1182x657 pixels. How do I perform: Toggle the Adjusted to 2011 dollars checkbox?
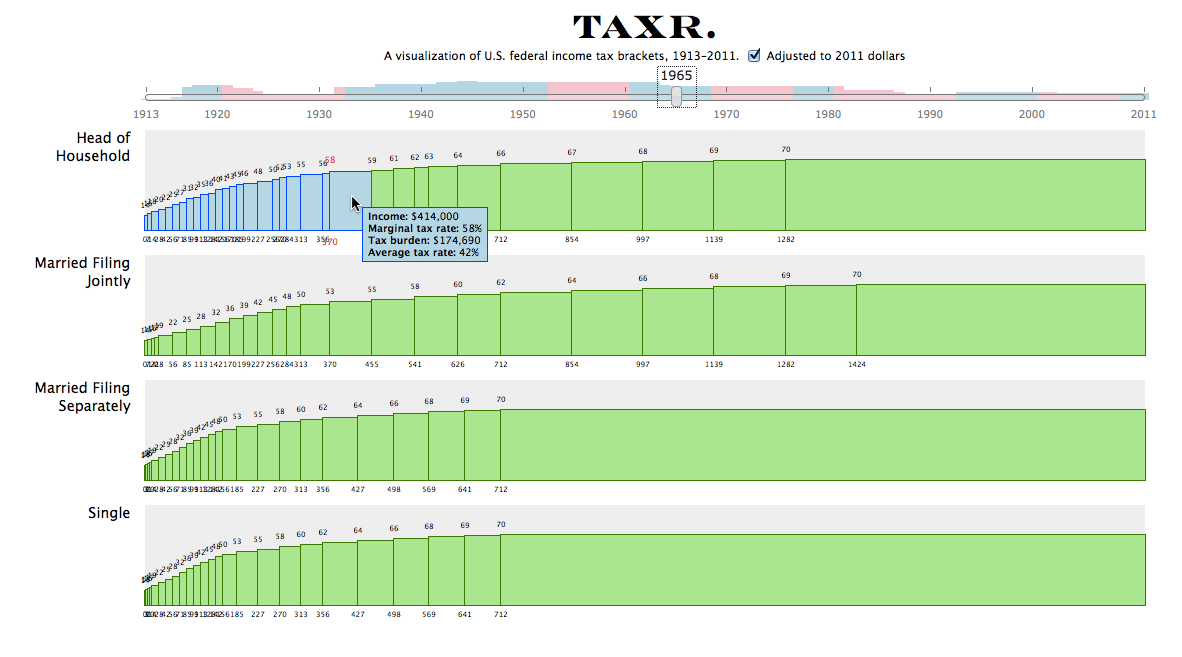tap(755, 56)
